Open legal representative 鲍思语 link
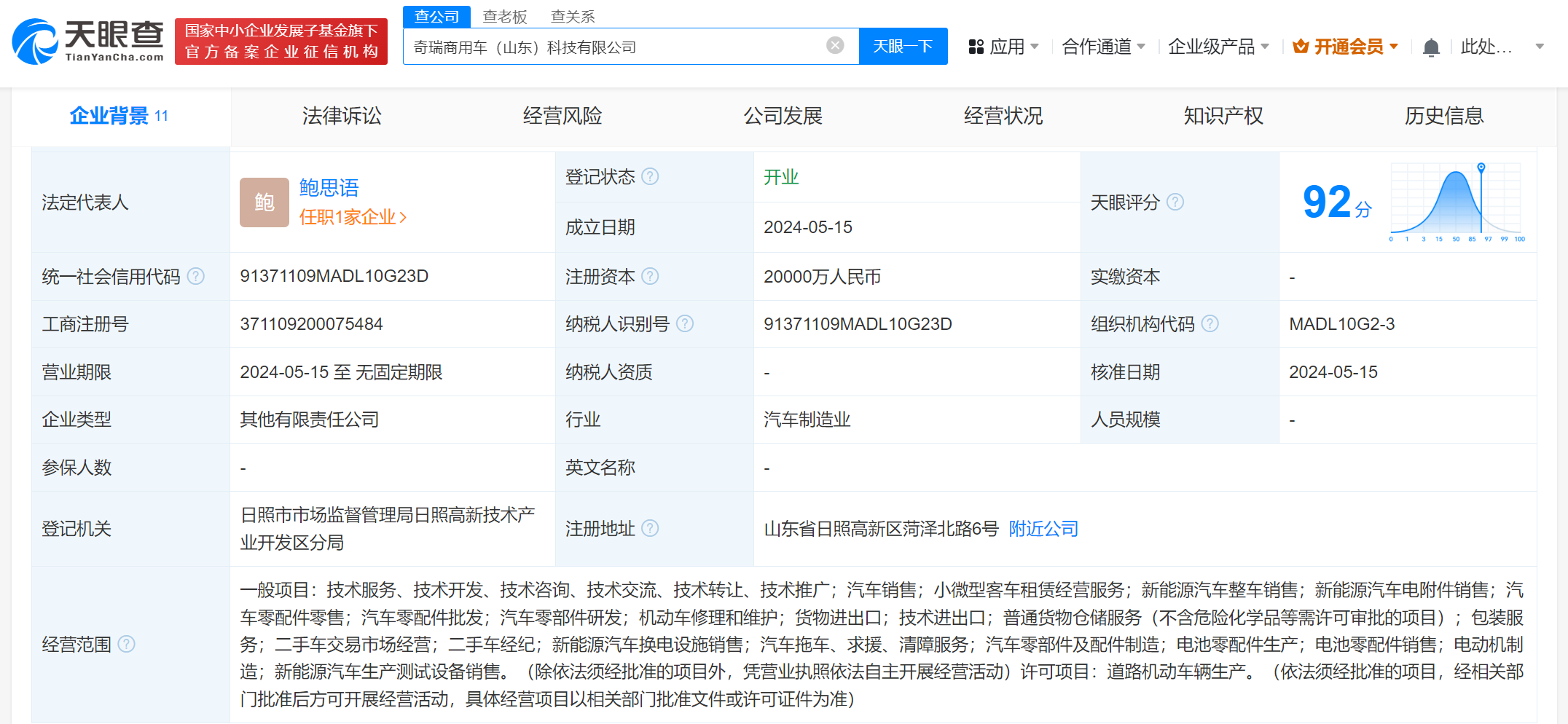Screen dimensions: 1568x724 [329, 188]
